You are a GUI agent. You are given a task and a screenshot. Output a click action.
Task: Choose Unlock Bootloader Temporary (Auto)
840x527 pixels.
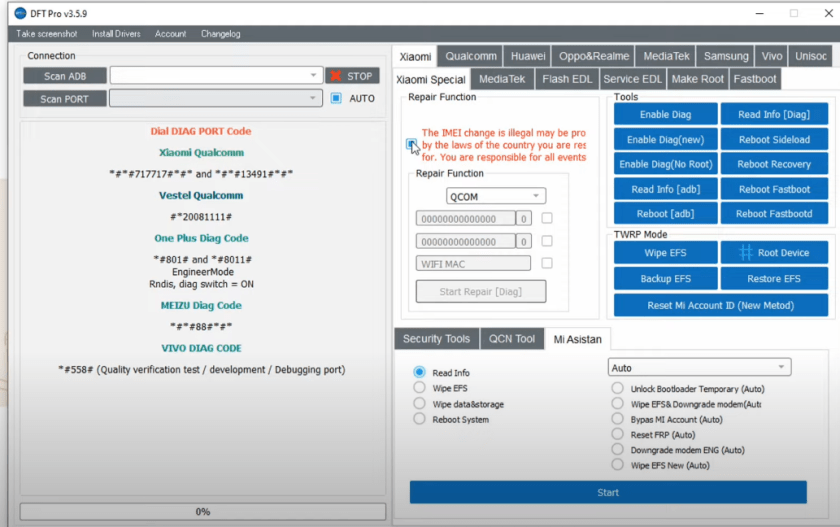(x=618, y=388)
